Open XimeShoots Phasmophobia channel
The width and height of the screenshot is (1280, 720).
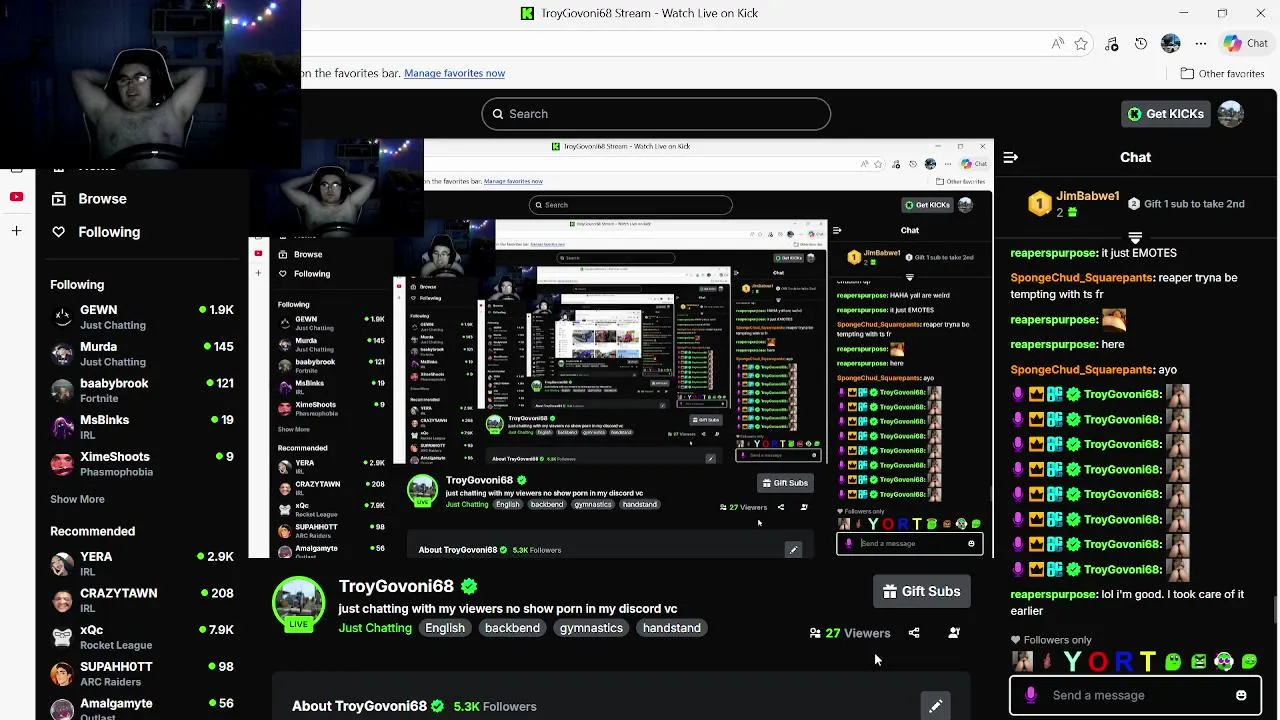pyautogui.click(x=142, y=464)
